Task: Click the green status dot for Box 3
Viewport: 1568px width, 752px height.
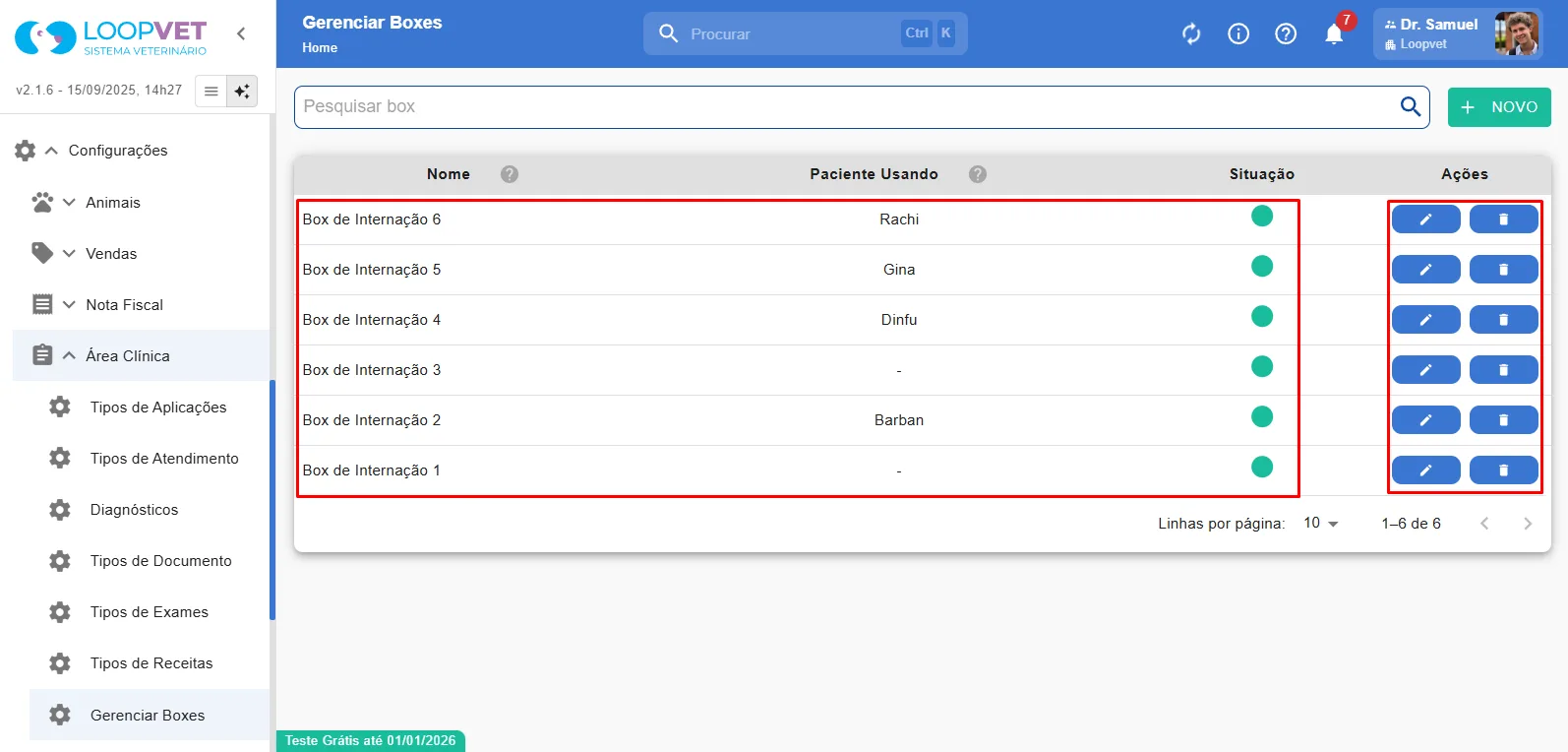Action: coord(1262,366)
